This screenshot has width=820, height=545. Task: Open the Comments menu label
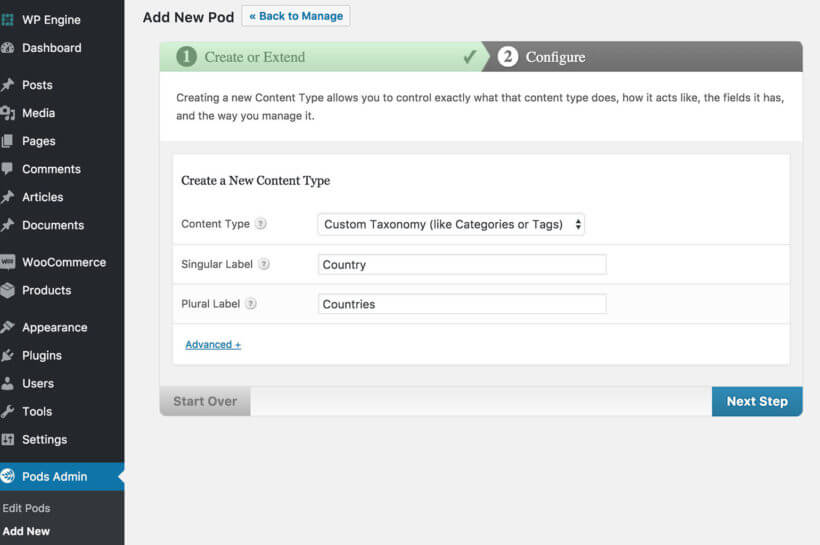click(51, 169)
